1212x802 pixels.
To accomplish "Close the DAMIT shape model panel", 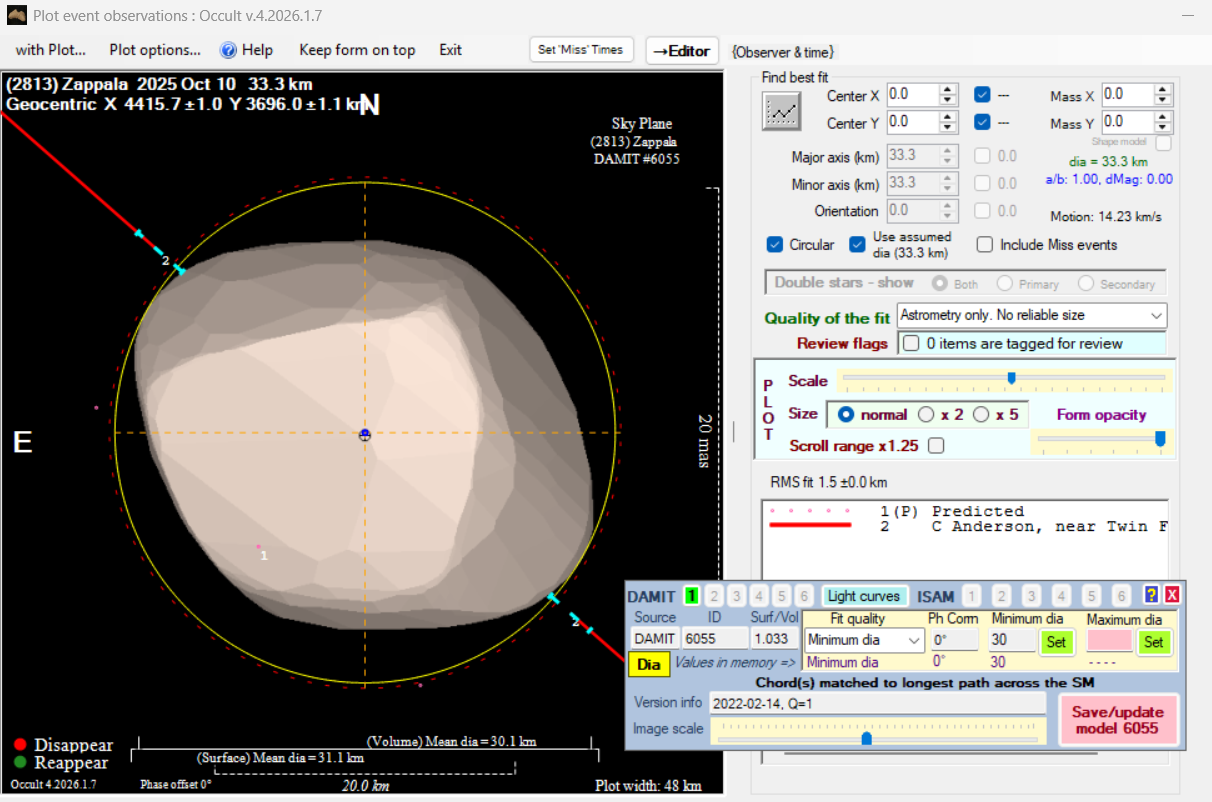I will click(1172, 595).
